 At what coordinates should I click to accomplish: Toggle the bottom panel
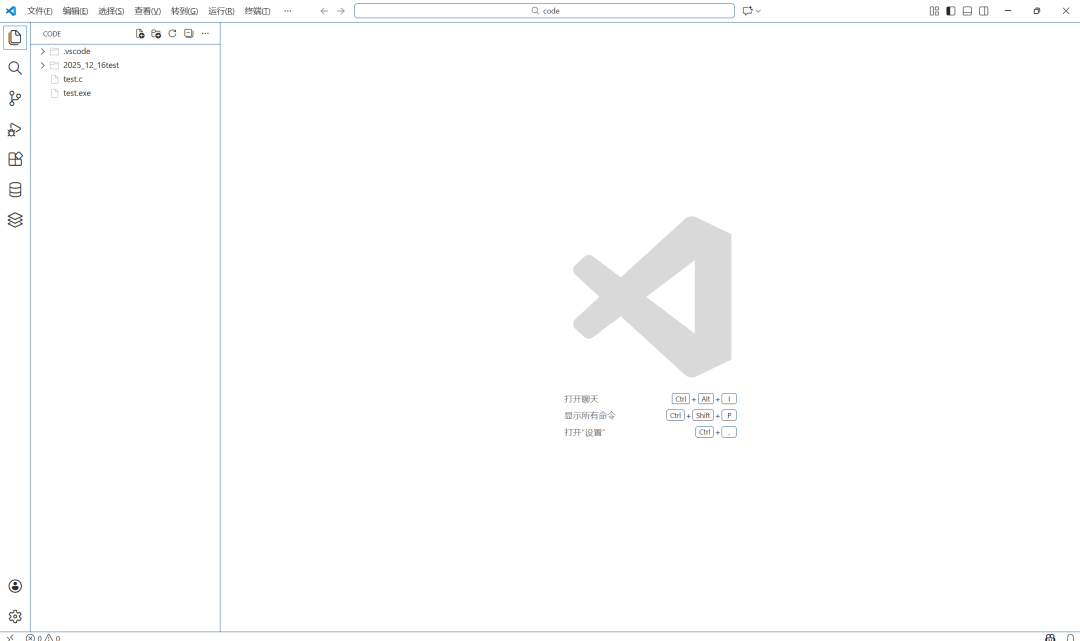coord(967,11)
